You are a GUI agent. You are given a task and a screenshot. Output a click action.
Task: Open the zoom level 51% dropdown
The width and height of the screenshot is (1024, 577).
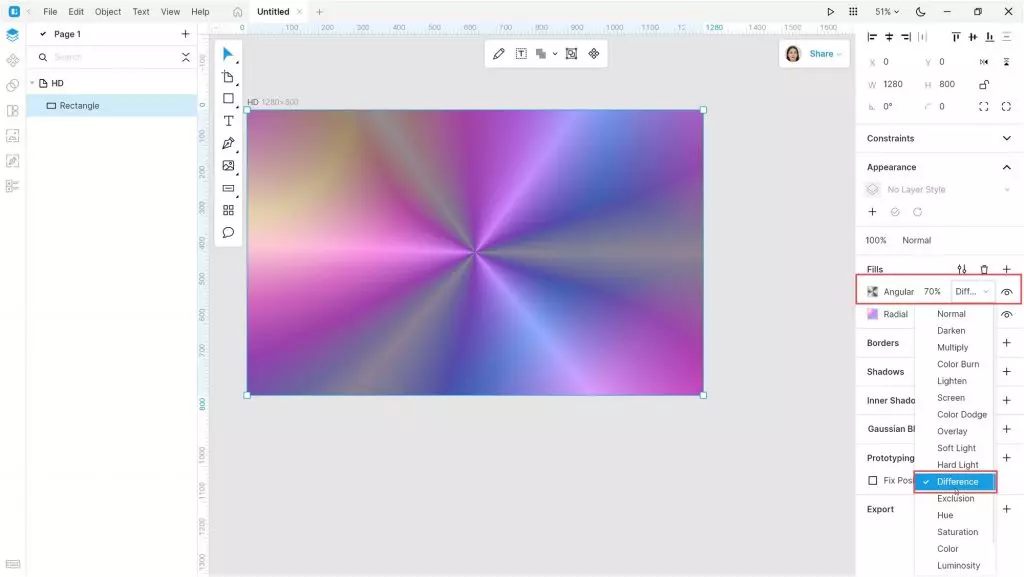tap(887, 12)
